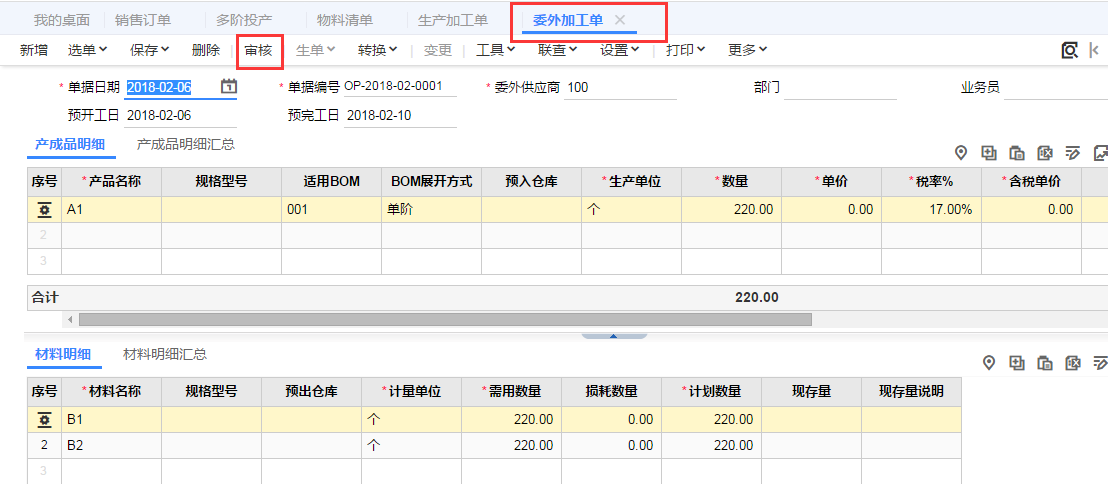Click the batch edit pencil icon above product table
This screenshot has height=484, width=1108.
coord(1073,153)
